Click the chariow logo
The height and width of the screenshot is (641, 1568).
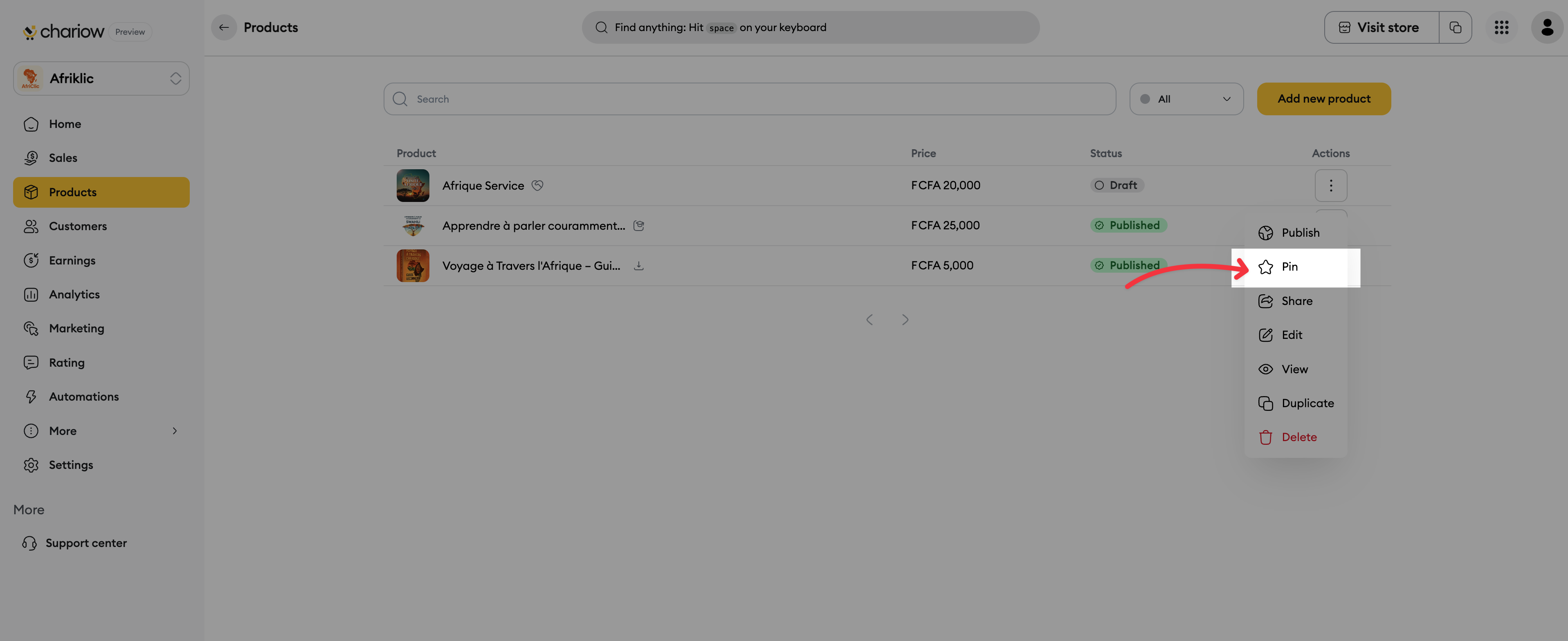click(63, 31)
